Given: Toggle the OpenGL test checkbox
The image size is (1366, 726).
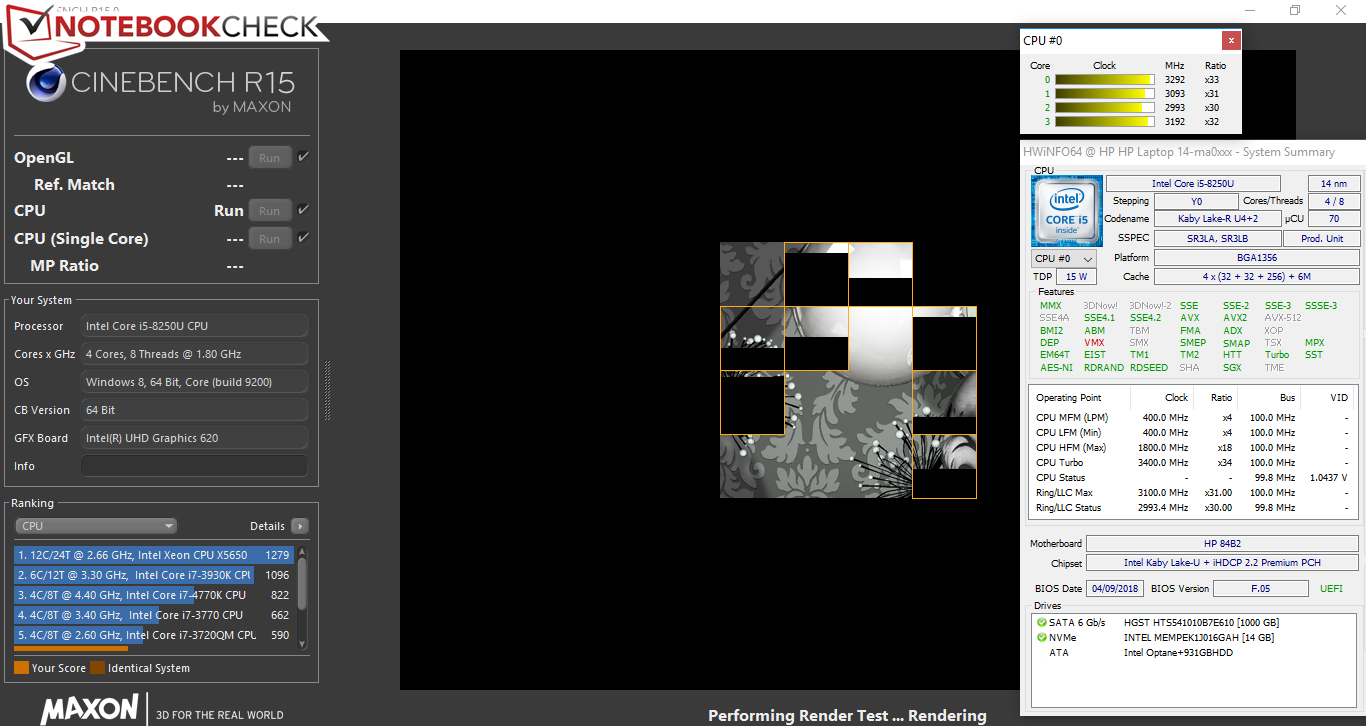Looking at the screenshot, I should 303,157.
